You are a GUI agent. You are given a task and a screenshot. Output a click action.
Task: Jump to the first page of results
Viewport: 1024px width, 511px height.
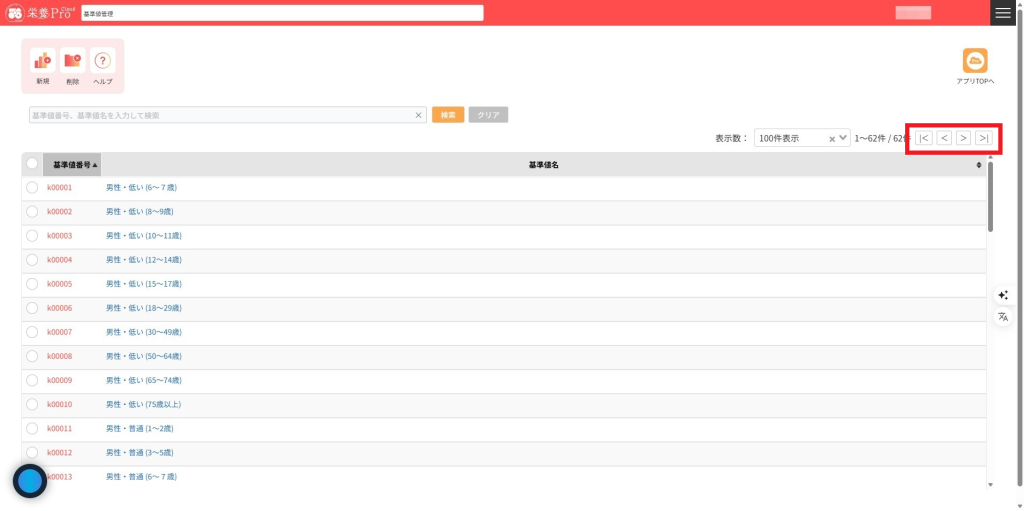(924, 138)
